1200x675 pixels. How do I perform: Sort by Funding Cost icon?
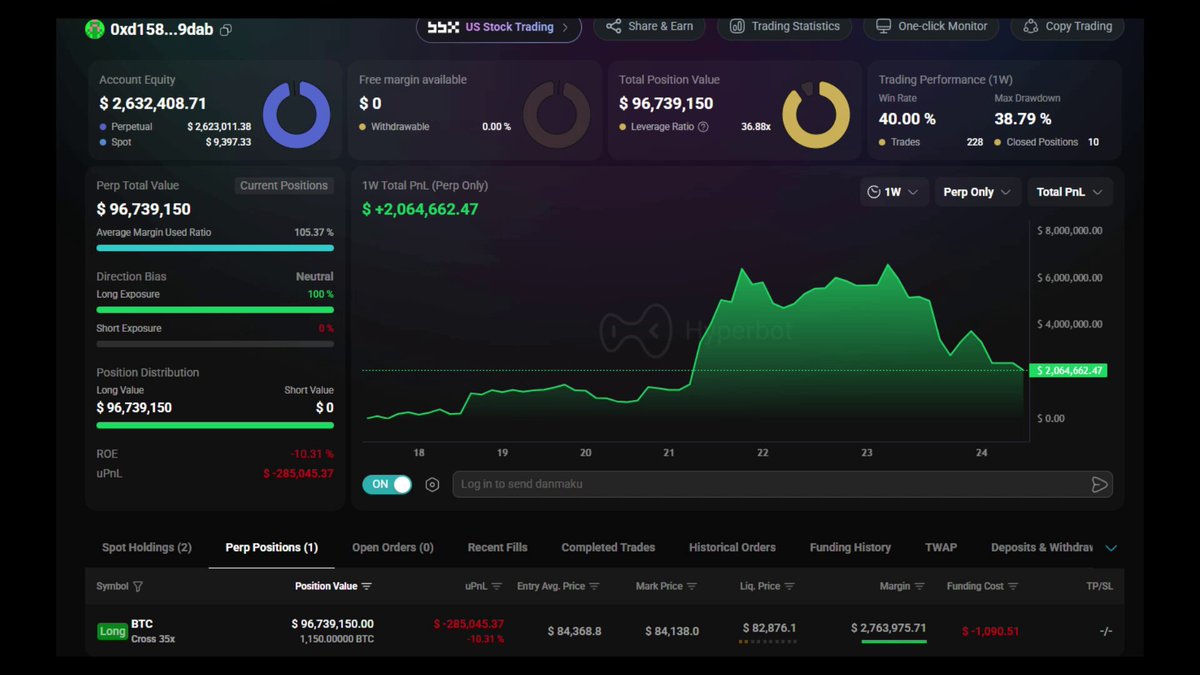[1013, 586]
